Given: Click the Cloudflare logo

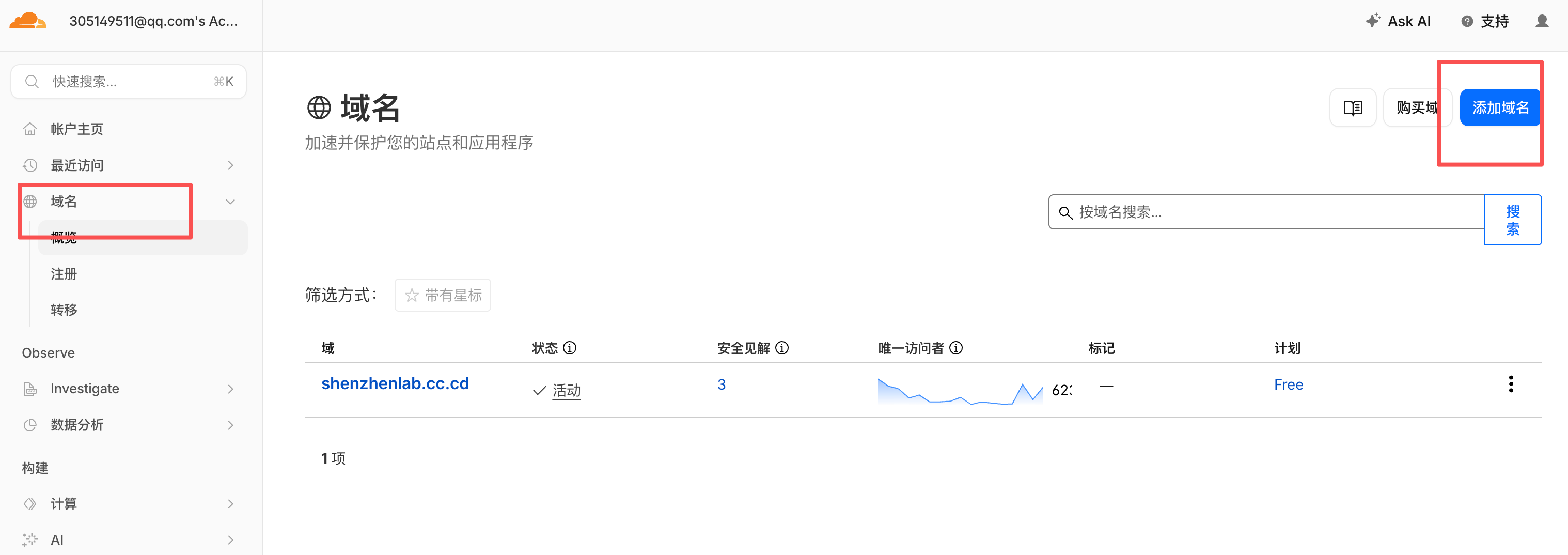Looking at the screenshot, I should click(x=27, y=21).
